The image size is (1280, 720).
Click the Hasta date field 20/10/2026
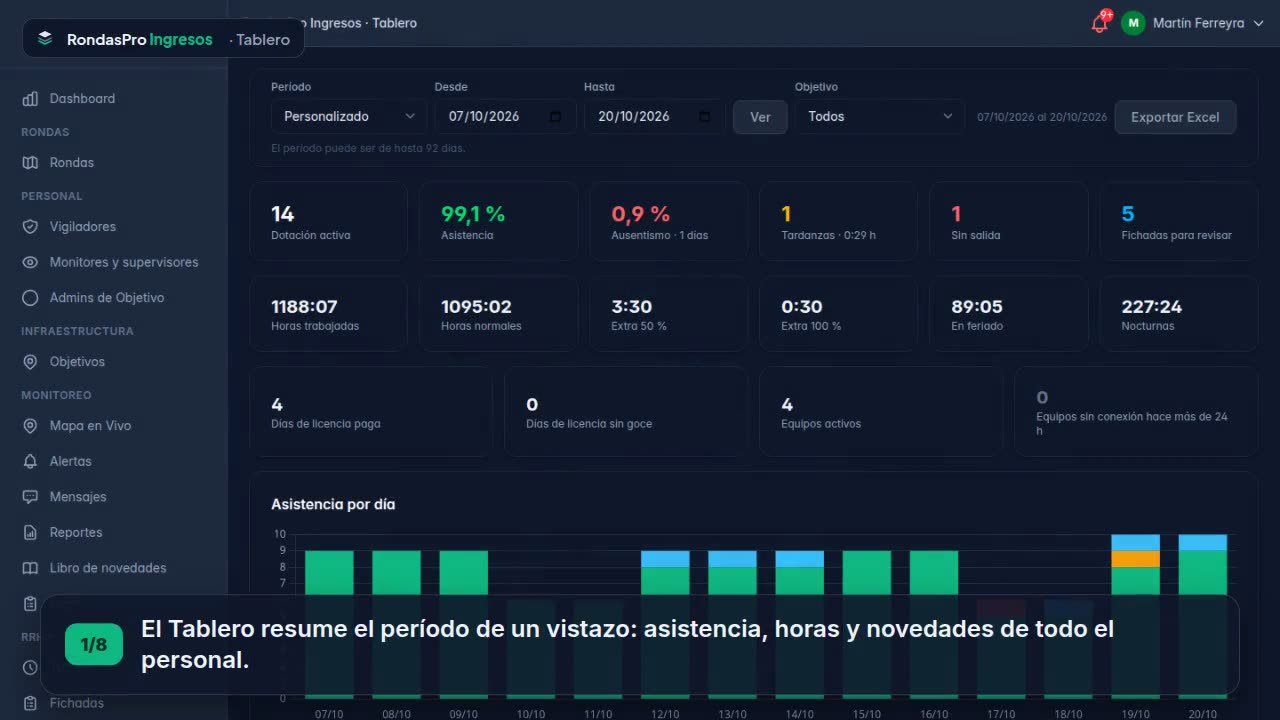[655, 117]
